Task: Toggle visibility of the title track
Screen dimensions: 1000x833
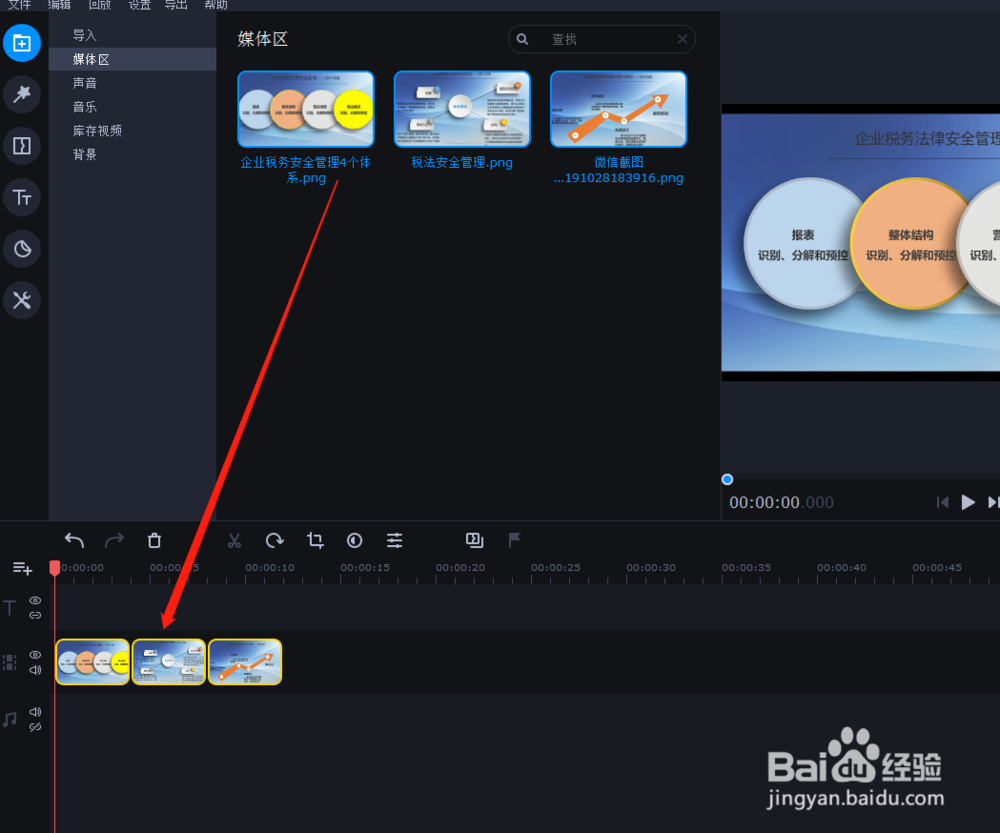Action: pyautogui.click(x=35, y=600)
